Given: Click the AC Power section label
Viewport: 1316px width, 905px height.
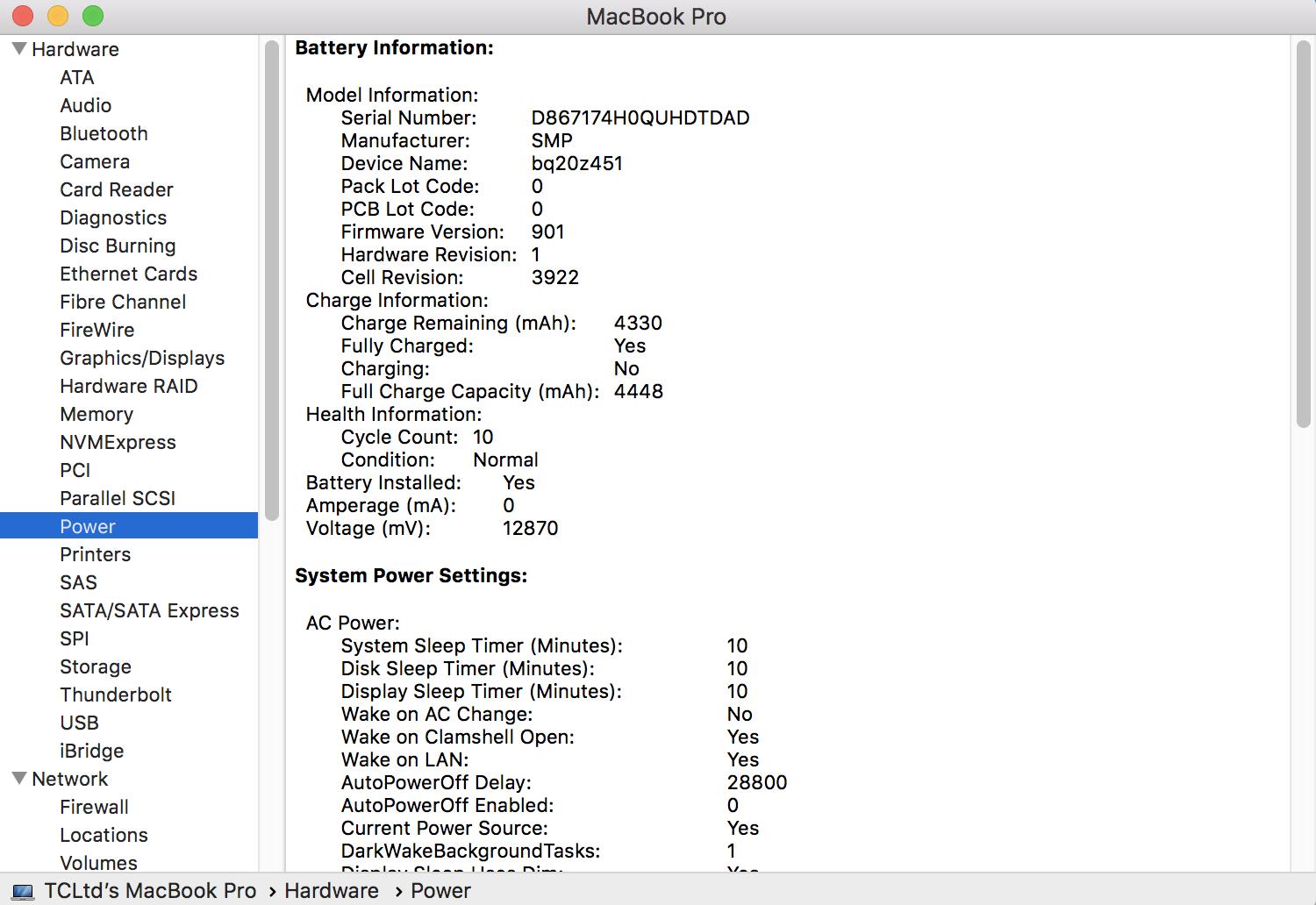Looking at the screenshot, I should coord(353,623).
